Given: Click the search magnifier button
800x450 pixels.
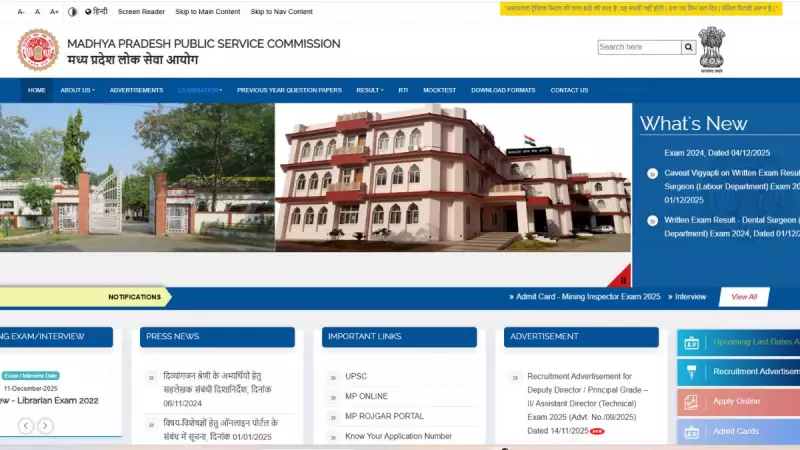Looking at the screenshot, I should pos(688,47).
